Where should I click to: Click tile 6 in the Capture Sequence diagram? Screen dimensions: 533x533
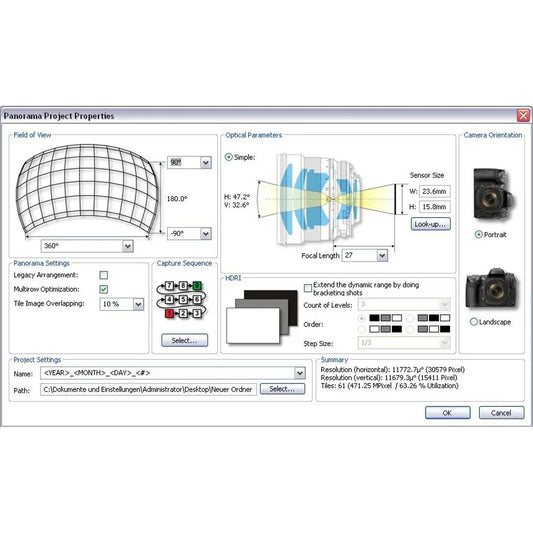point(197,299)
